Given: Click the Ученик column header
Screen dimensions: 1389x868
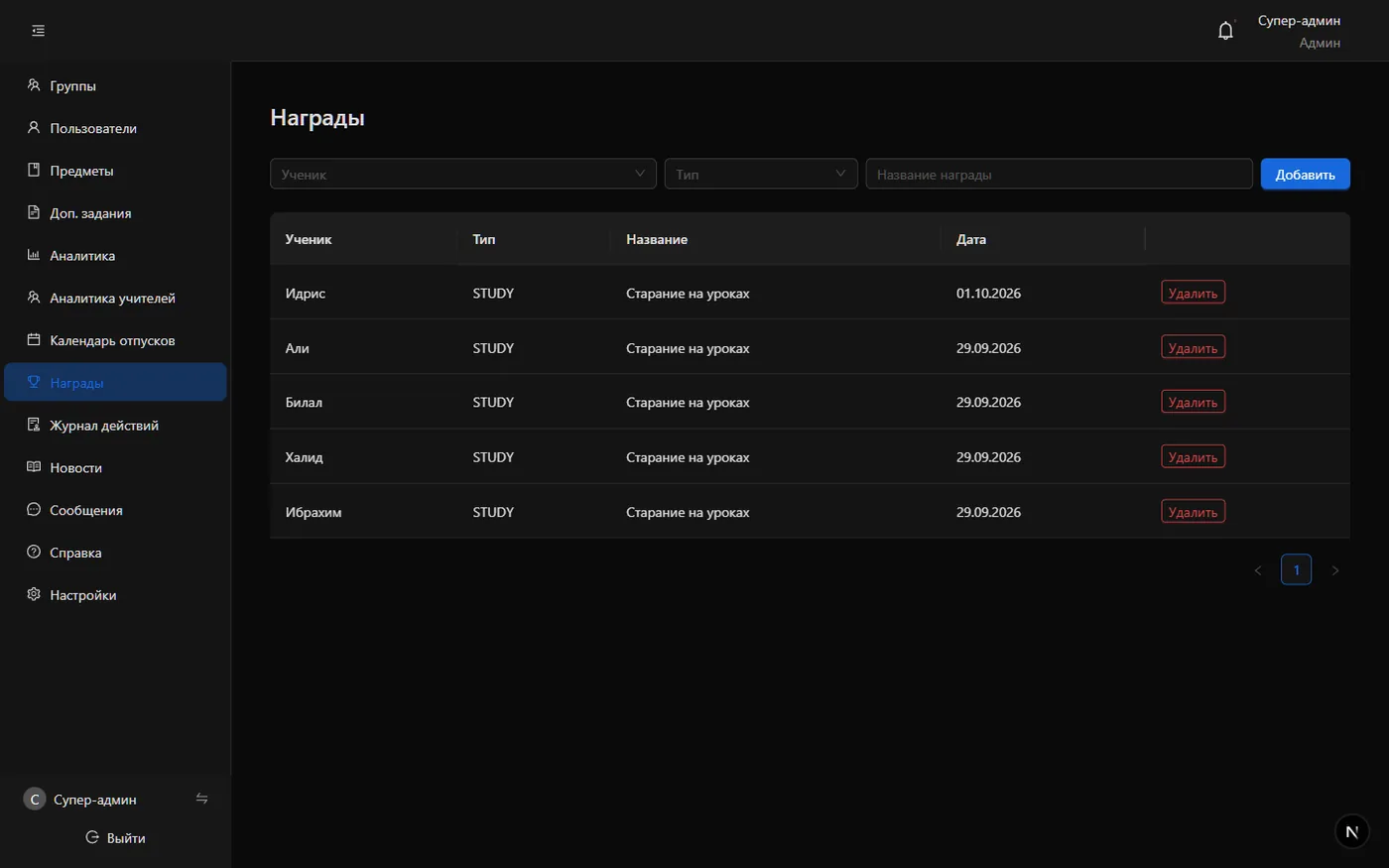Looking at the screenshot, I should (363, 239).
